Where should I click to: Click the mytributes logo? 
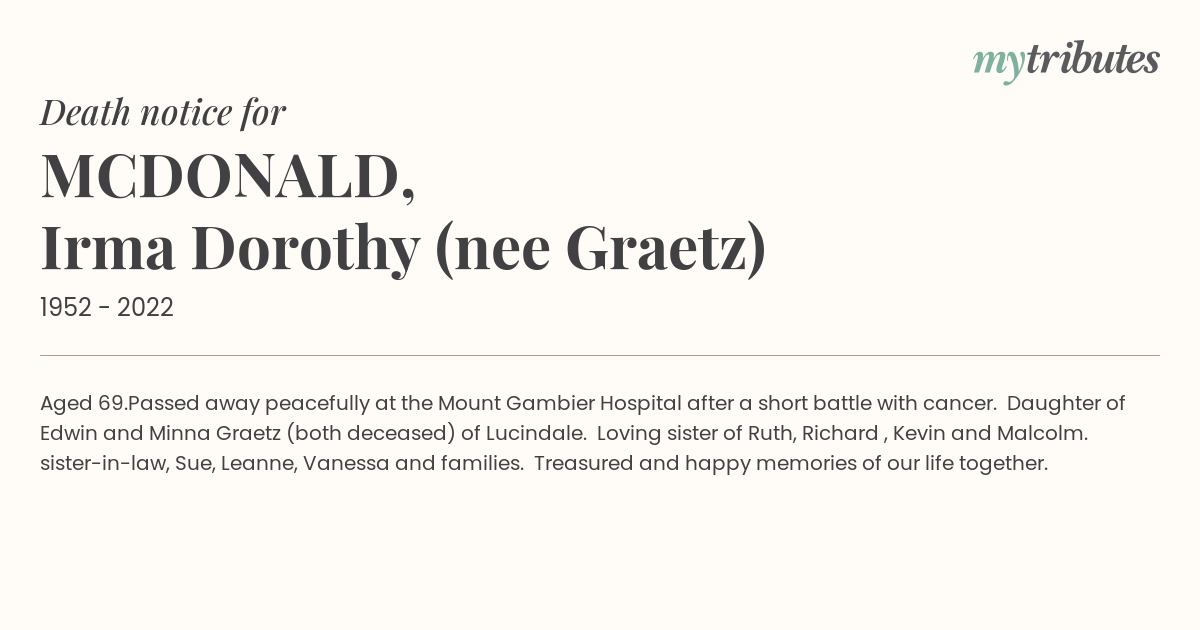click(x=1066, y=62)
